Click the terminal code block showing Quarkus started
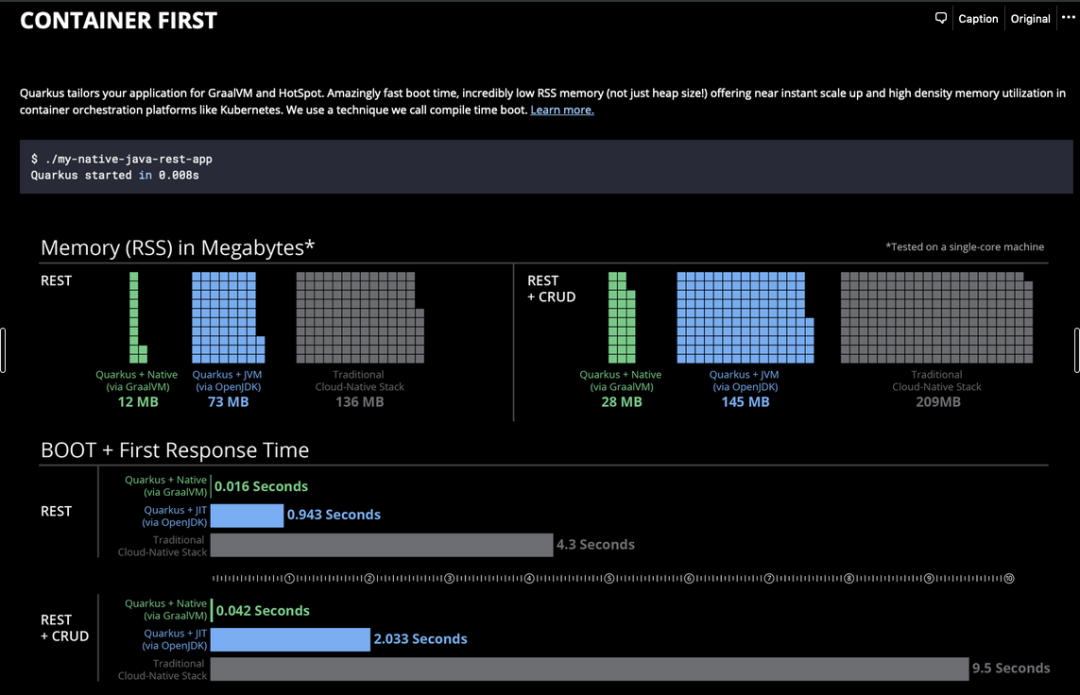 pos(546,167)
